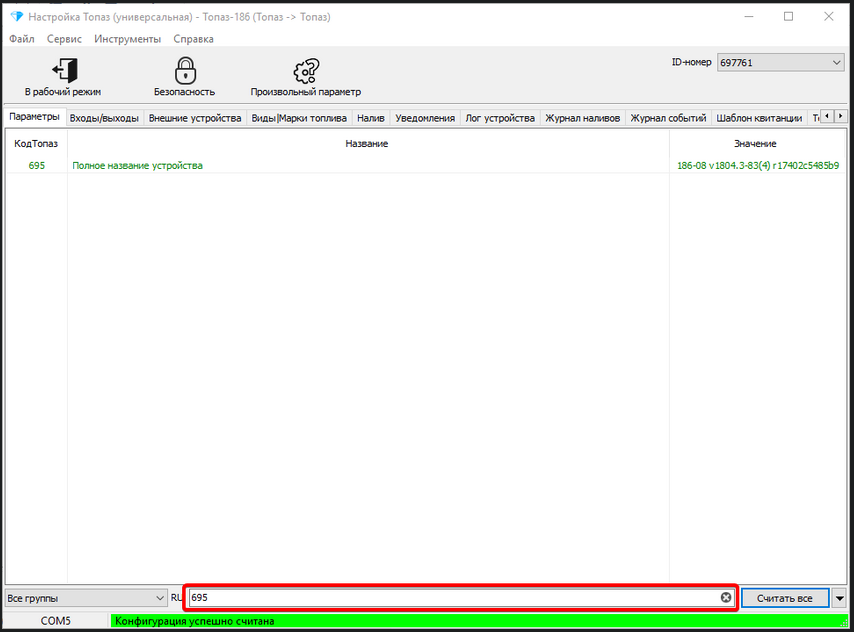Open the ID-номер dropdown showing 697761
Viewport: 854px width, 632px height.
coord(780,63)
